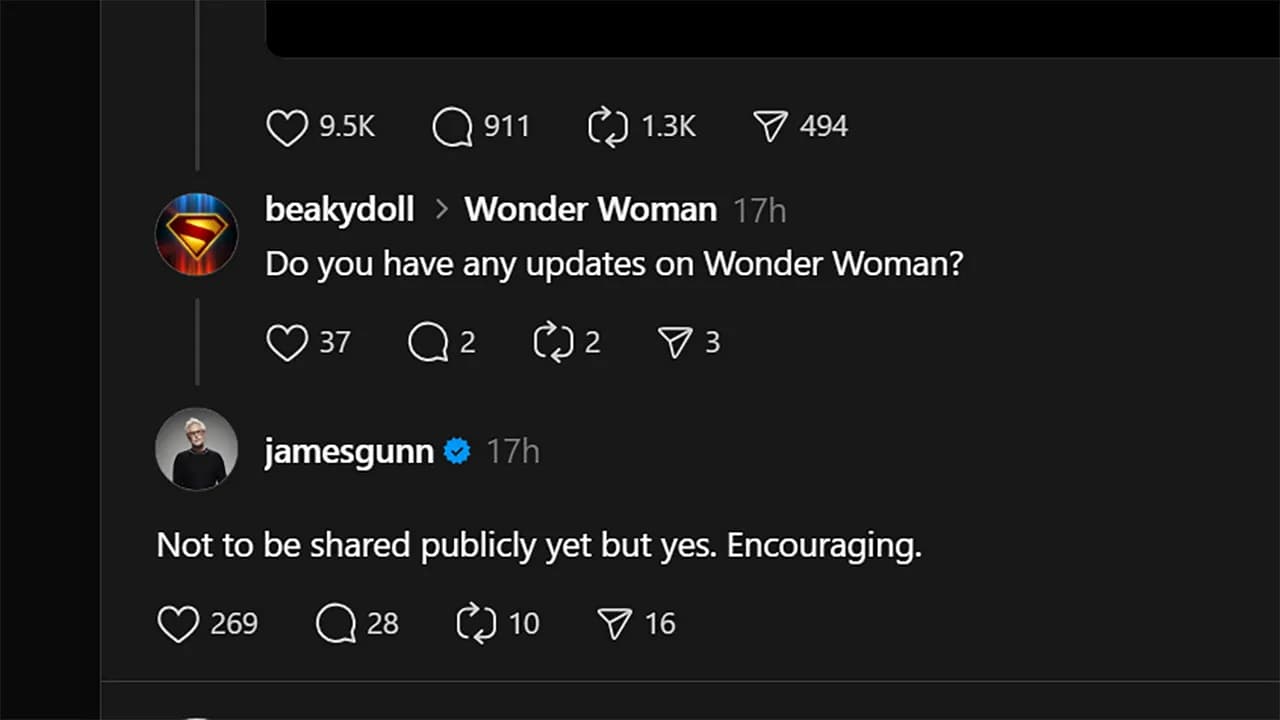Share beakydoll's post using send icon
1280x720 pixels.
click(675, 343)
